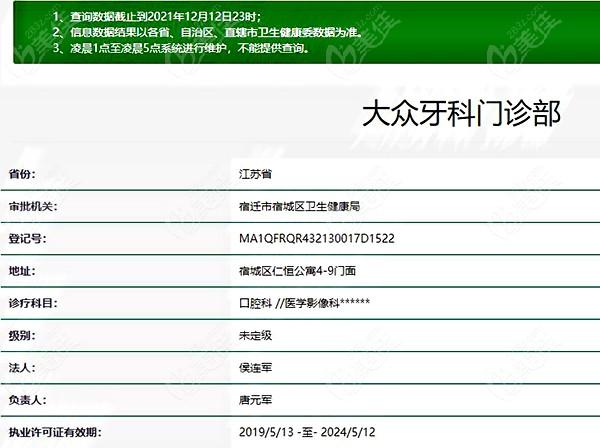Click the 审批机关 label
This screenshot has height=448, width=600.
coord(33,207)
